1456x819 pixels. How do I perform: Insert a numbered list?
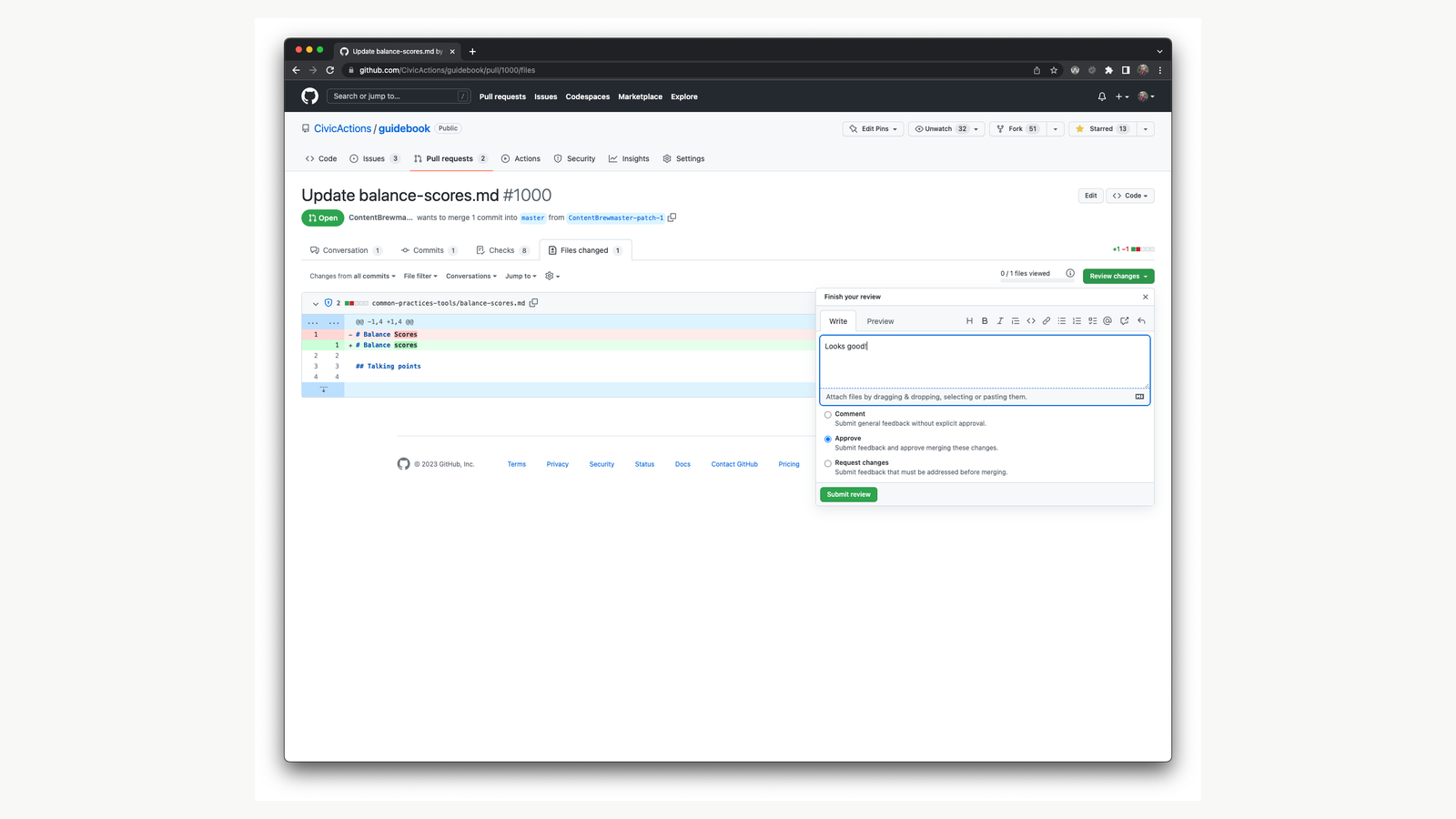(1077, 321)
